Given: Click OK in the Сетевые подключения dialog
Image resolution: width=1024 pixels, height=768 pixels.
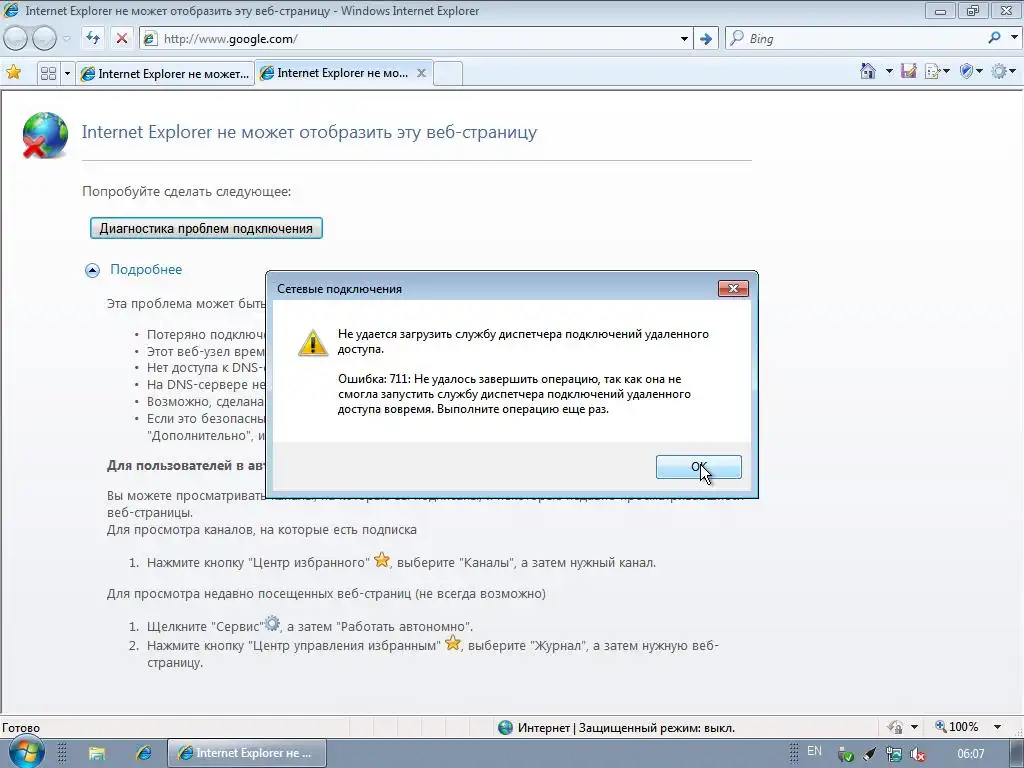Looking at the screenshot, I should point(699,467).
